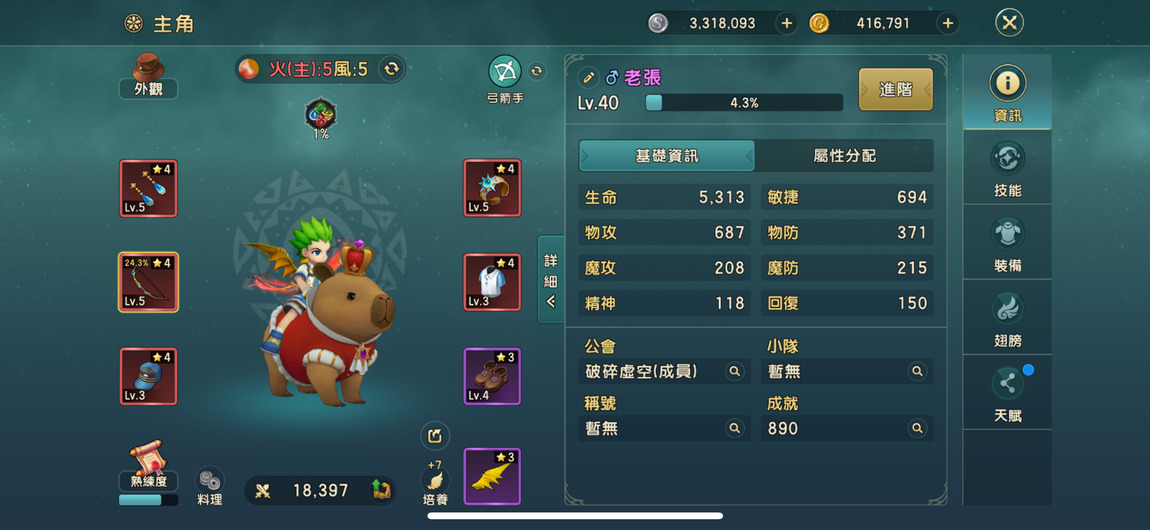
Task: Select the 基礎資訊 tab
Action: click(x=667, y=156)
